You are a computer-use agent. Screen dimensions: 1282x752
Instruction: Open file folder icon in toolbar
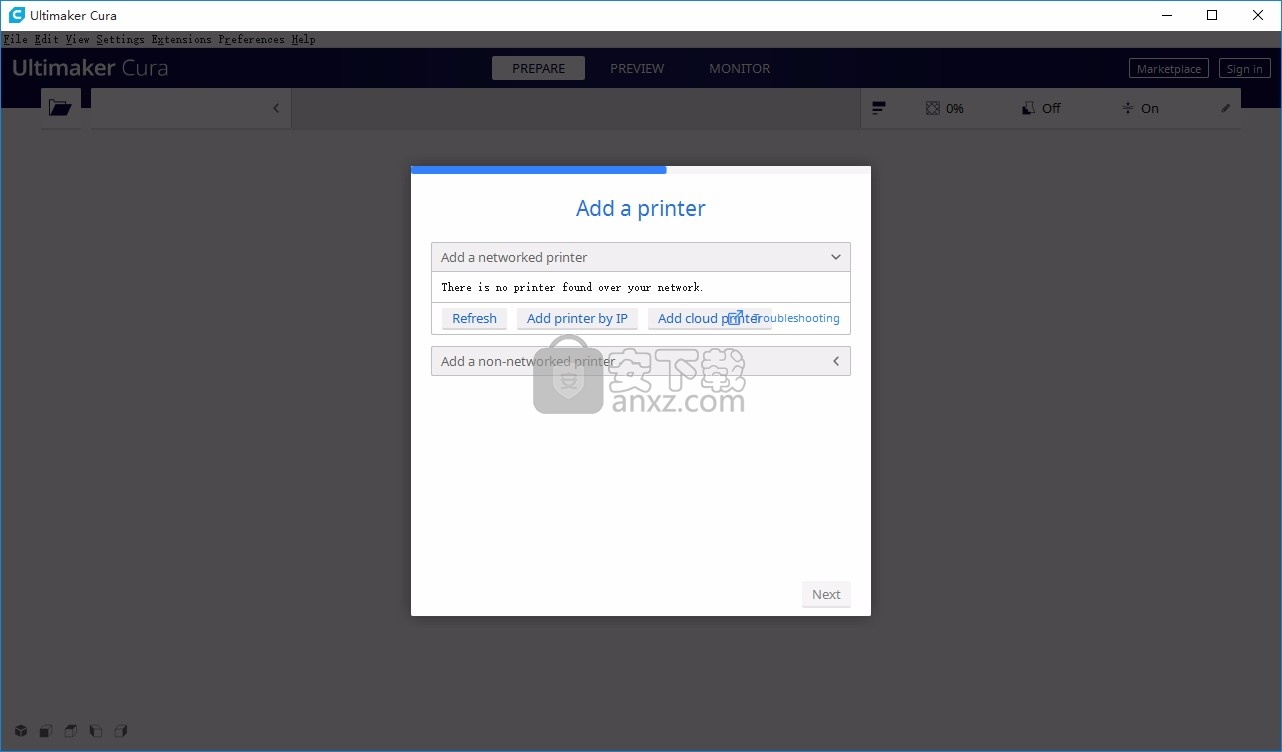tap(60, 108)
